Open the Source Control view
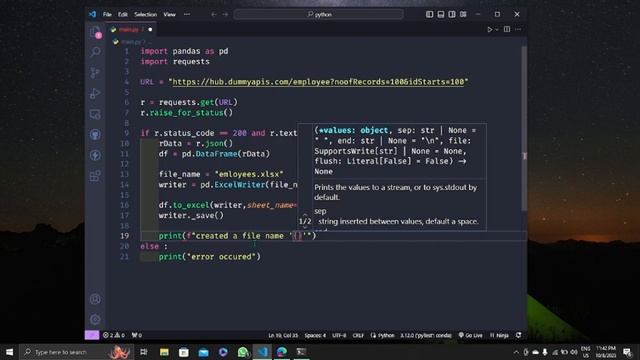The height and width of the screenshot is (360, 640). pyautogui.click(x=95, y=73)
